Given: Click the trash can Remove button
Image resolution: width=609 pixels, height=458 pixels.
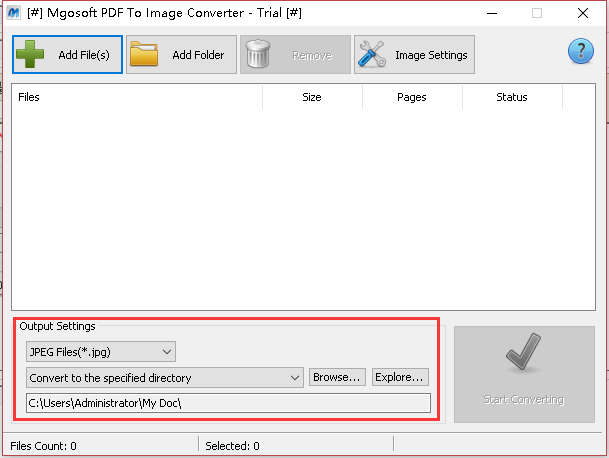Looking at the screenshot, I should point(295,54).
